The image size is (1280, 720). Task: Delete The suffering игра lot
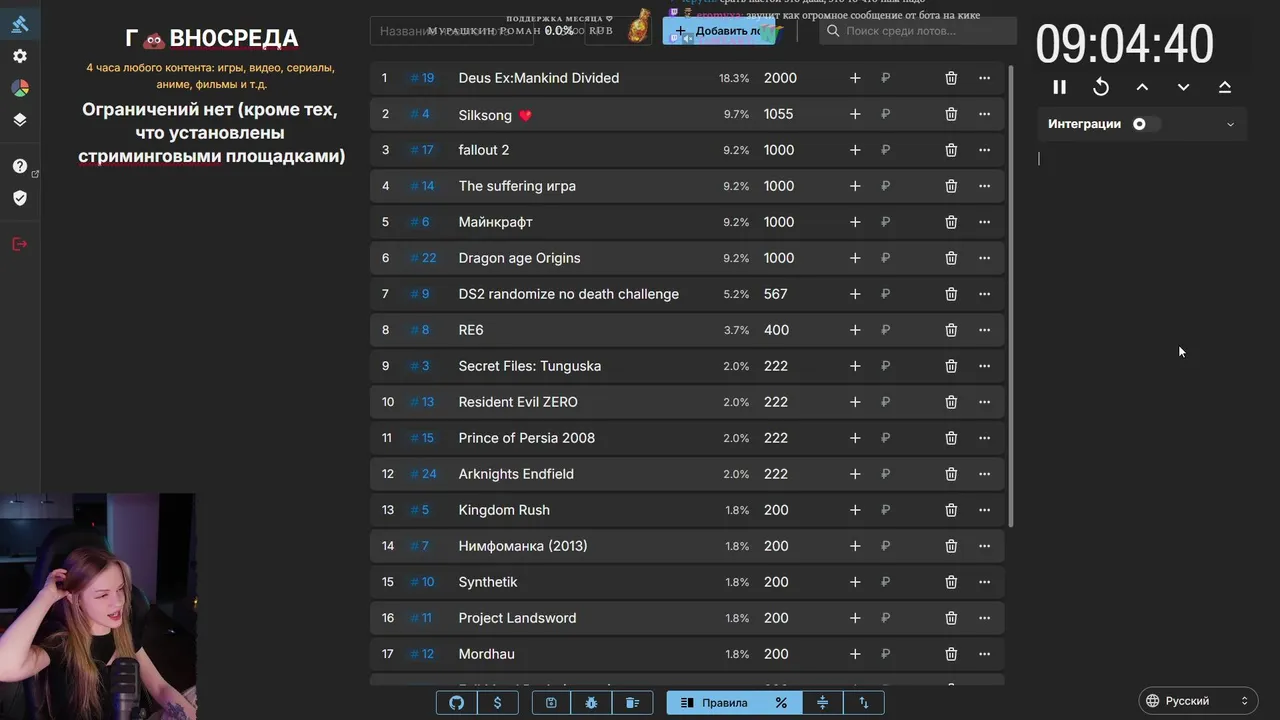tap(951, 186)
